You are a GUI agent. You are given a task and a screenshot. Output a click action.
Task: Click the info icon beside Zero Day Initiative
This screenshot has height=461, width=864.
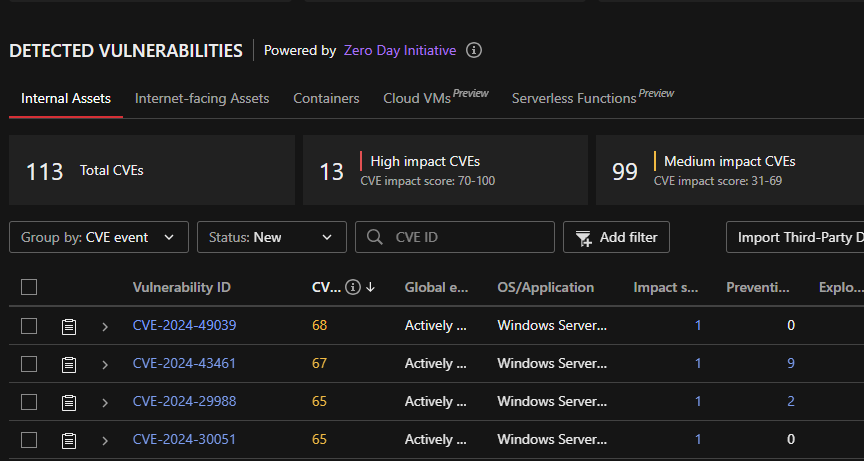coord(475,50)
